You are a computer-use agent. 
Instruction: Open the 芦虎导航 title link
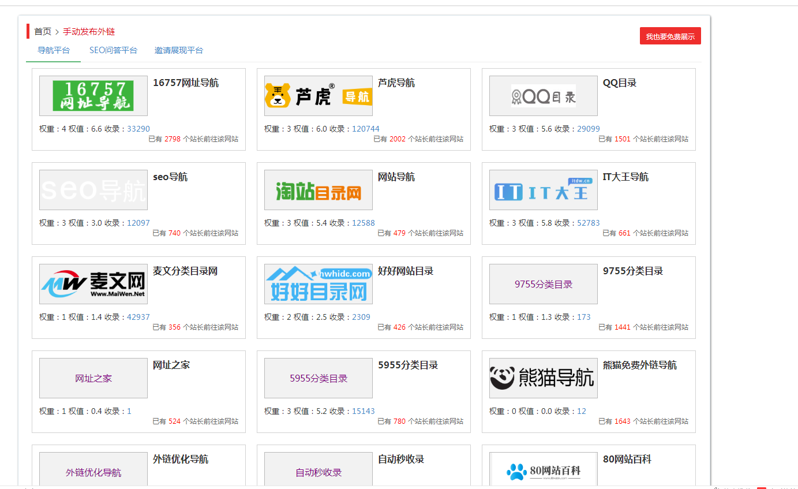pos(396,83)
